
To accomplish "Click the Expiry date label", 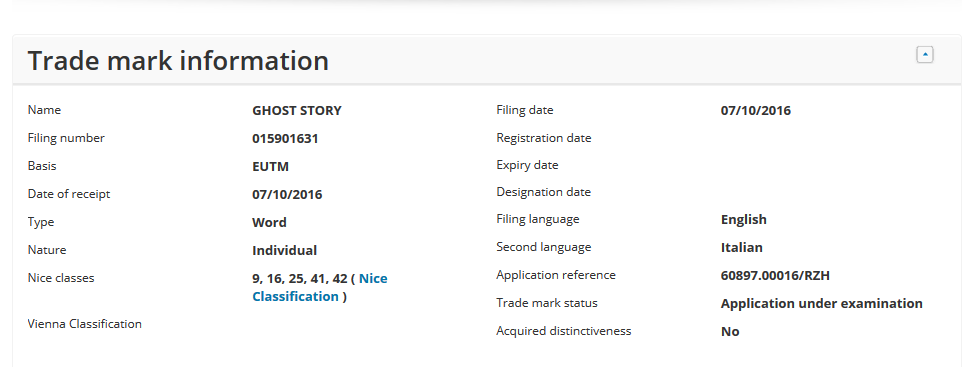I will point(527,165).
